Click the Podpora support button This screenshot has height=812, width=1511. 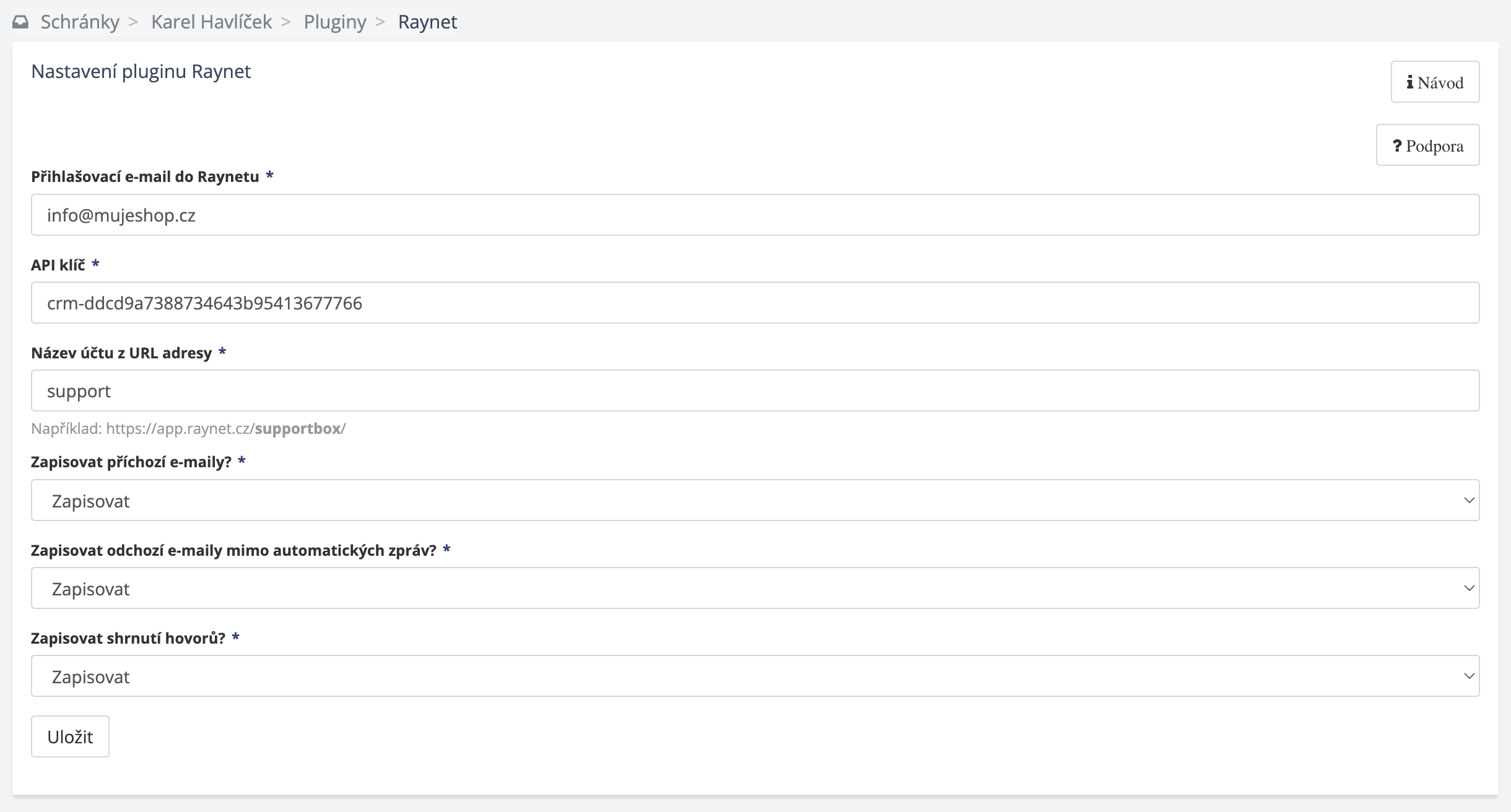(1427, 145)
